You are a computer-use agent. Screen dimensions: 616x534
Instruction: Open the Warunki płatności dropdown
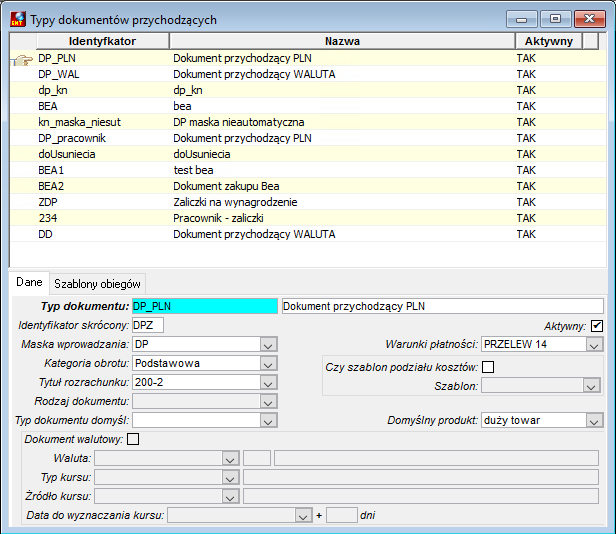[x=594, y=345]
